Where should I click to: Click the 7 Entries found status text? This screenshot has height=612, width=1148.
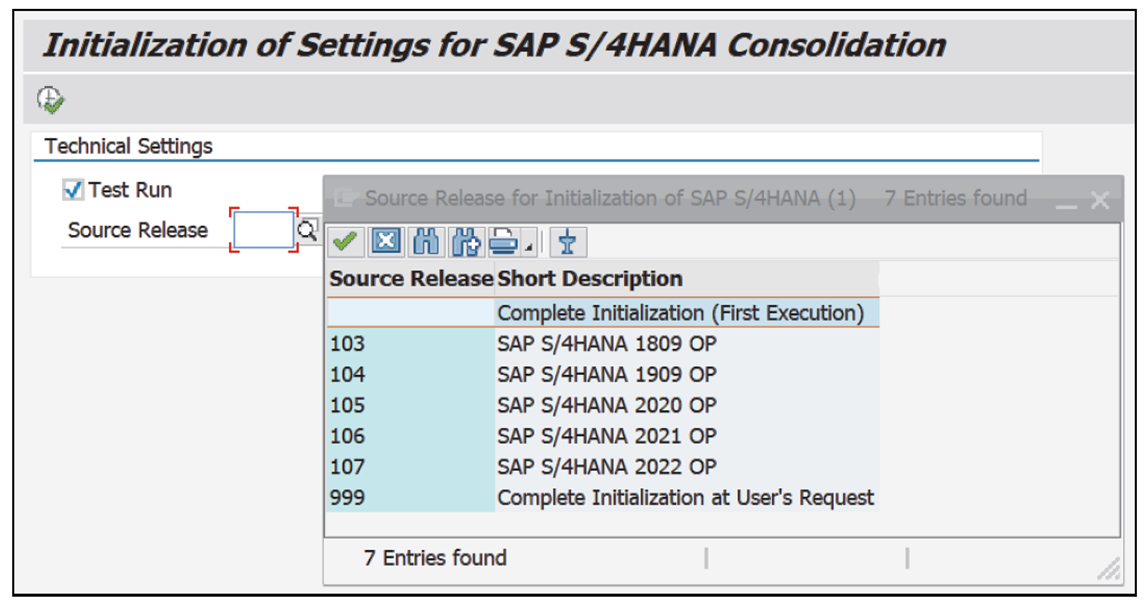(435, 558)
